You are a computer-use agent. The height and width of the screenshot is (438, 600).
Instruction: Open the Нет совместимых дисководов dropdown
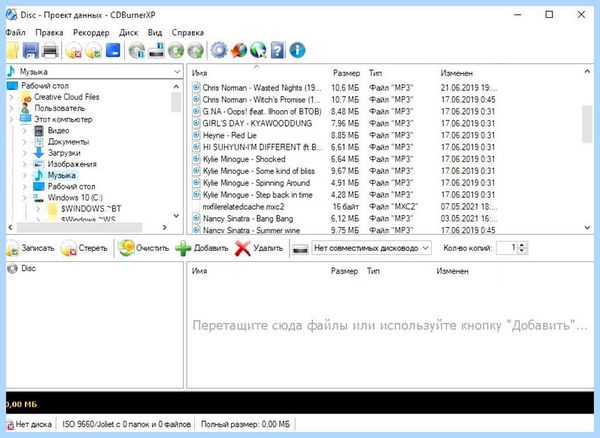(x=426, y=248)
